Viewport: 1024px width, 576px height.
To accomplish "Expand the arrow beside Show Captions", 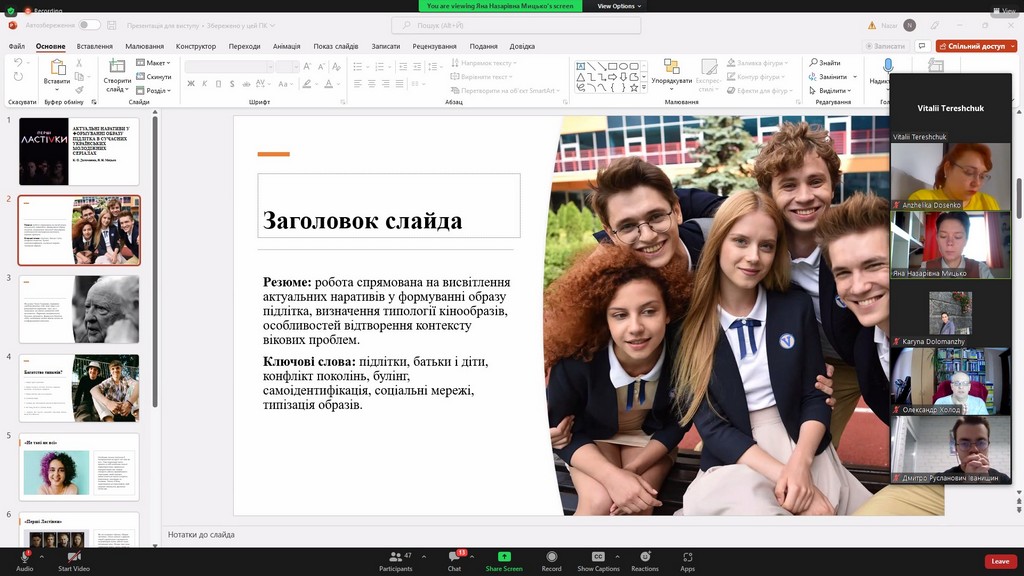I will coord(619,555).
